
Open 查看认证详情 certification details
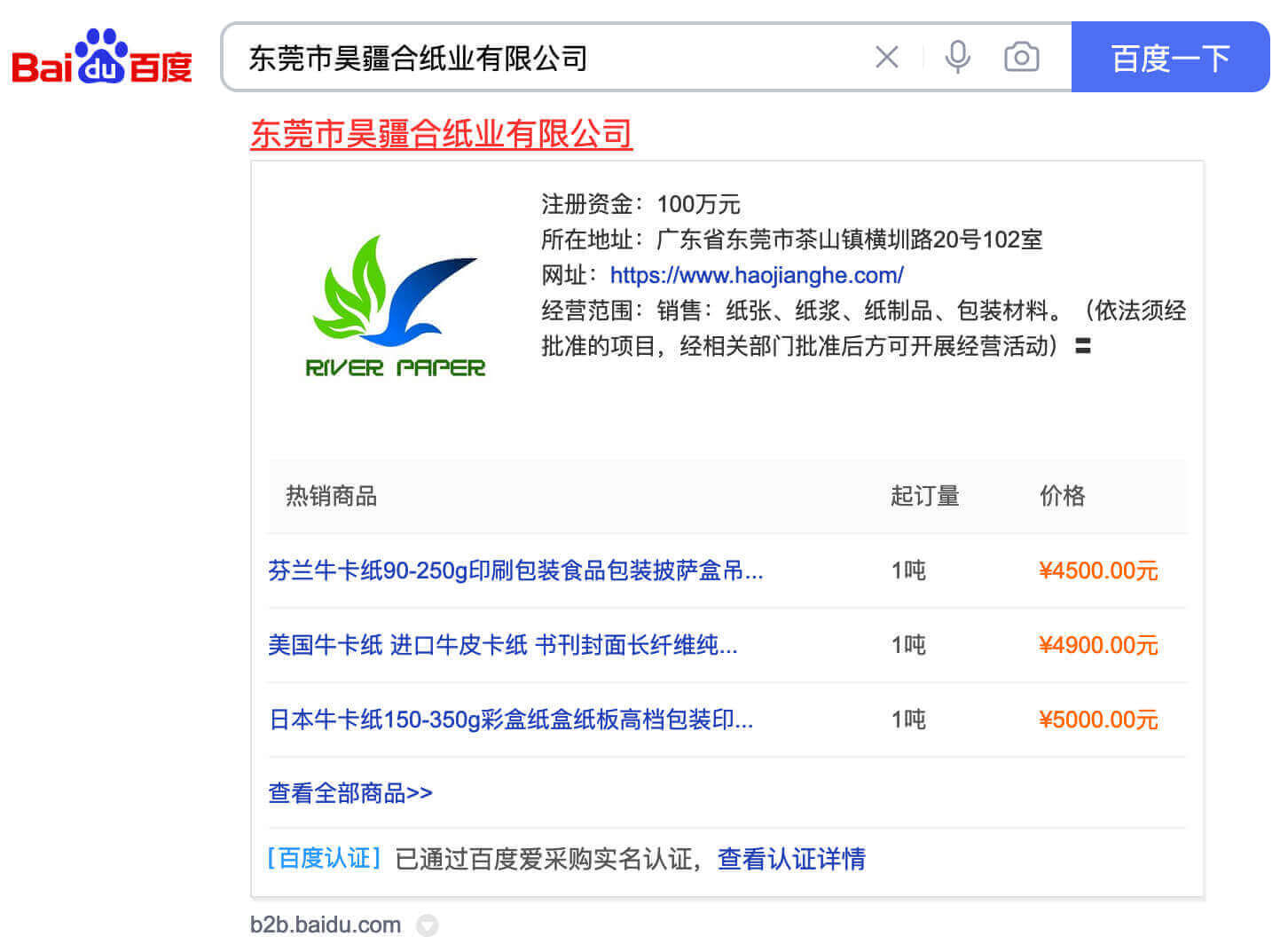(x=790, y=859)
